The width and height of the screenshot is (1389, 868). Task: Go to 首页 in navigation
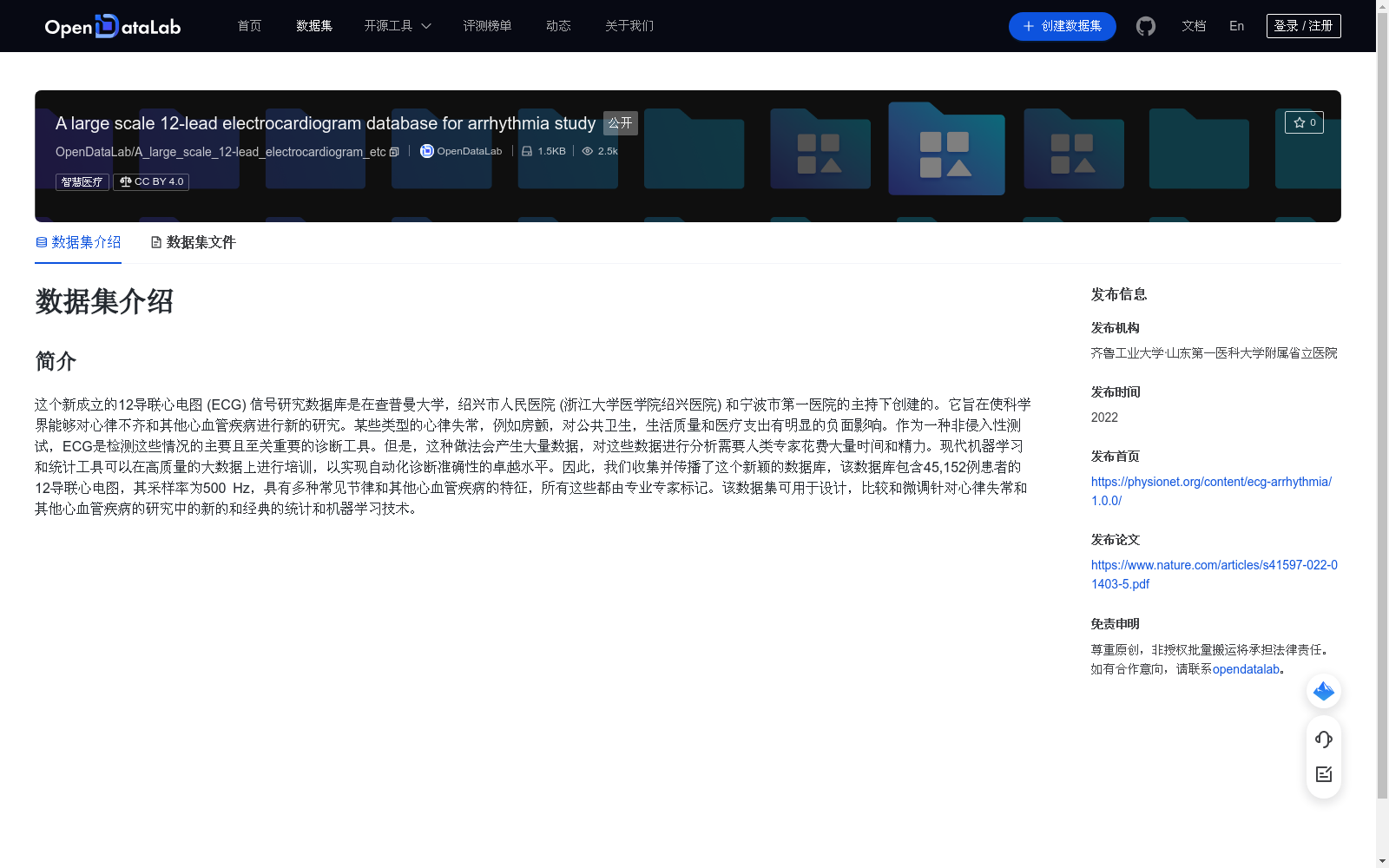click(249, 26)
